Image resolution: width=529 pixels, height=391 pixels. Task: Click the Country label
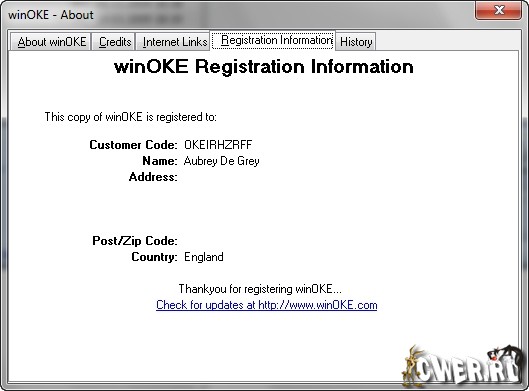click(154, 257)
